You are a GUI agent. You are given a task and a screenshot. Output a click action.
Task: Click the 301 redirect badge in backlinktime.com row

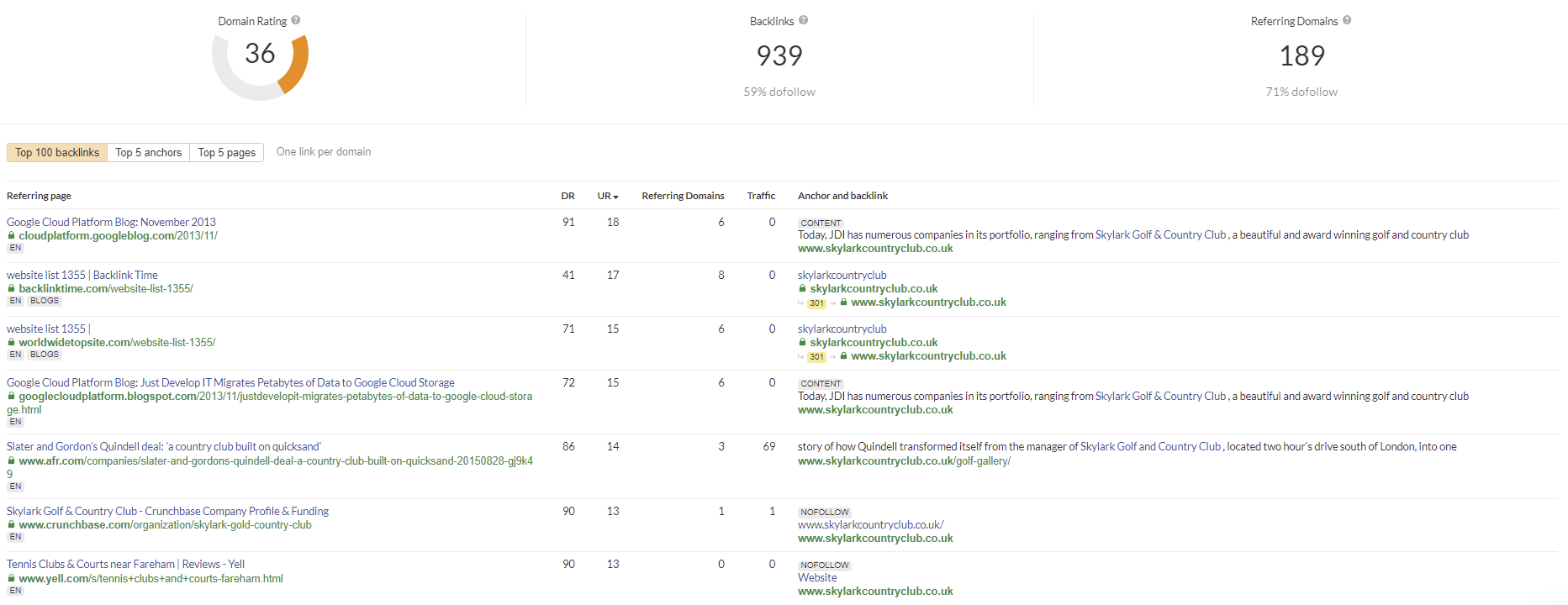[x=816, y=303]
